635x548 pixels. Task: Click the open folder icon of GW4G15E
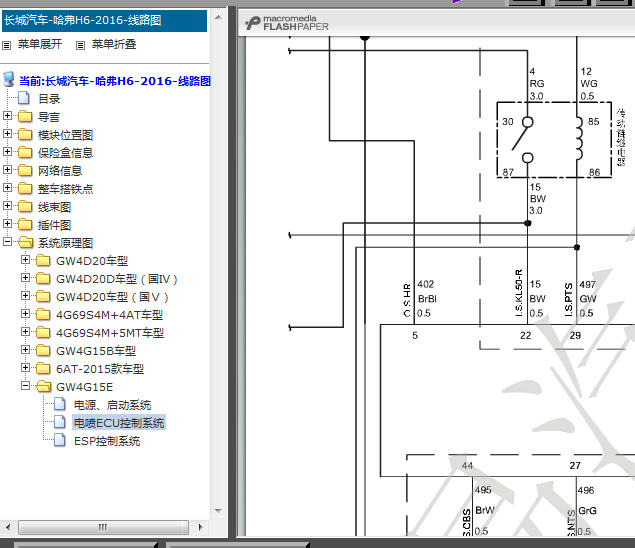(x=44, y=386)
